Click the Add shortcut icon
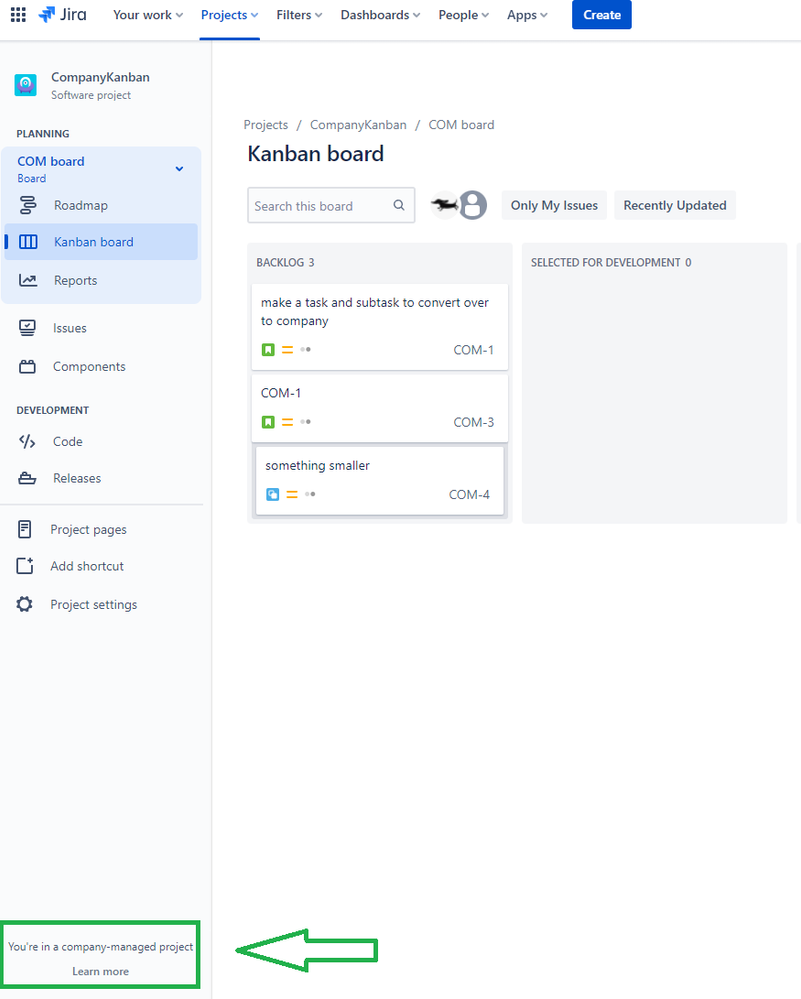Screen dimensions: 801x999 click(x=25, y=566)
